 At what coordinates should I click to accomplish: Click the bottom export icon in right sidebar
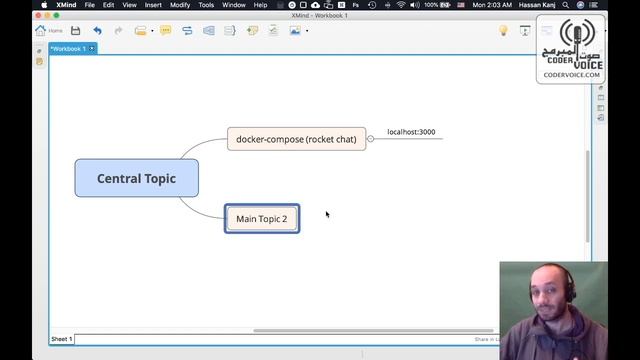pos(601,118)
